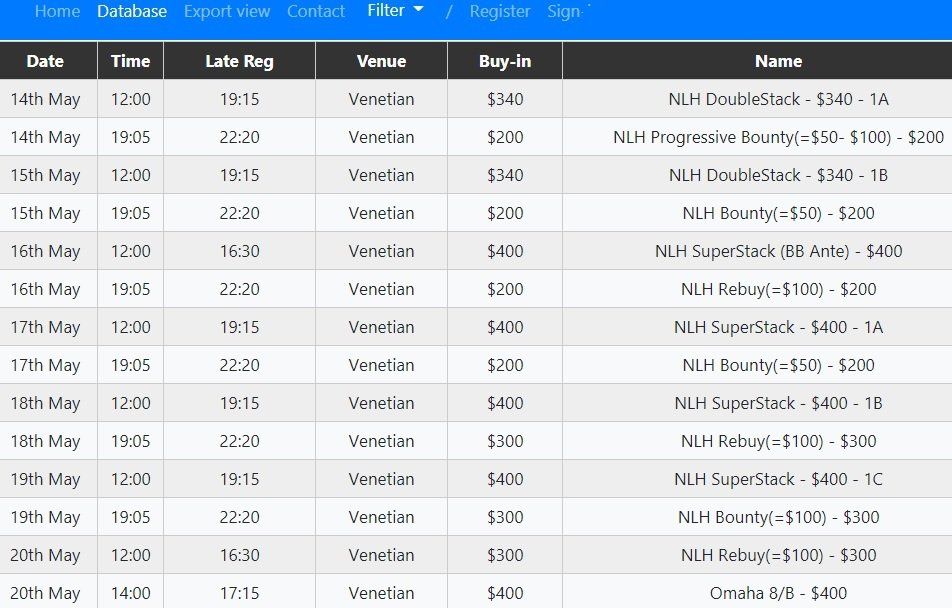The height and width of the screenshot is (608, 952).
Task: Sort by the Late Reg column header
Action: [239, 61]
